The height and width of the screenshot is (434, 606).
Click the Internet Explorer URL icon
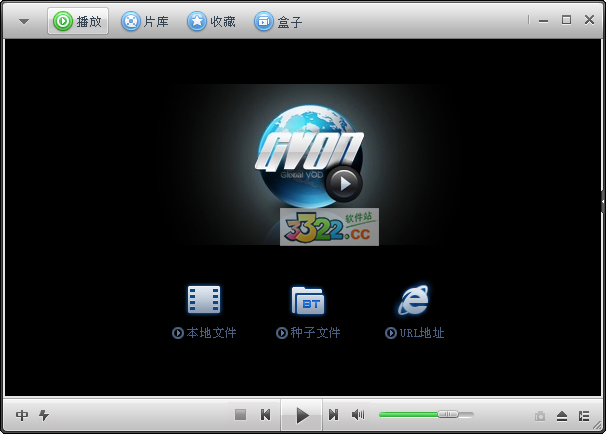(x=414, y=300)
